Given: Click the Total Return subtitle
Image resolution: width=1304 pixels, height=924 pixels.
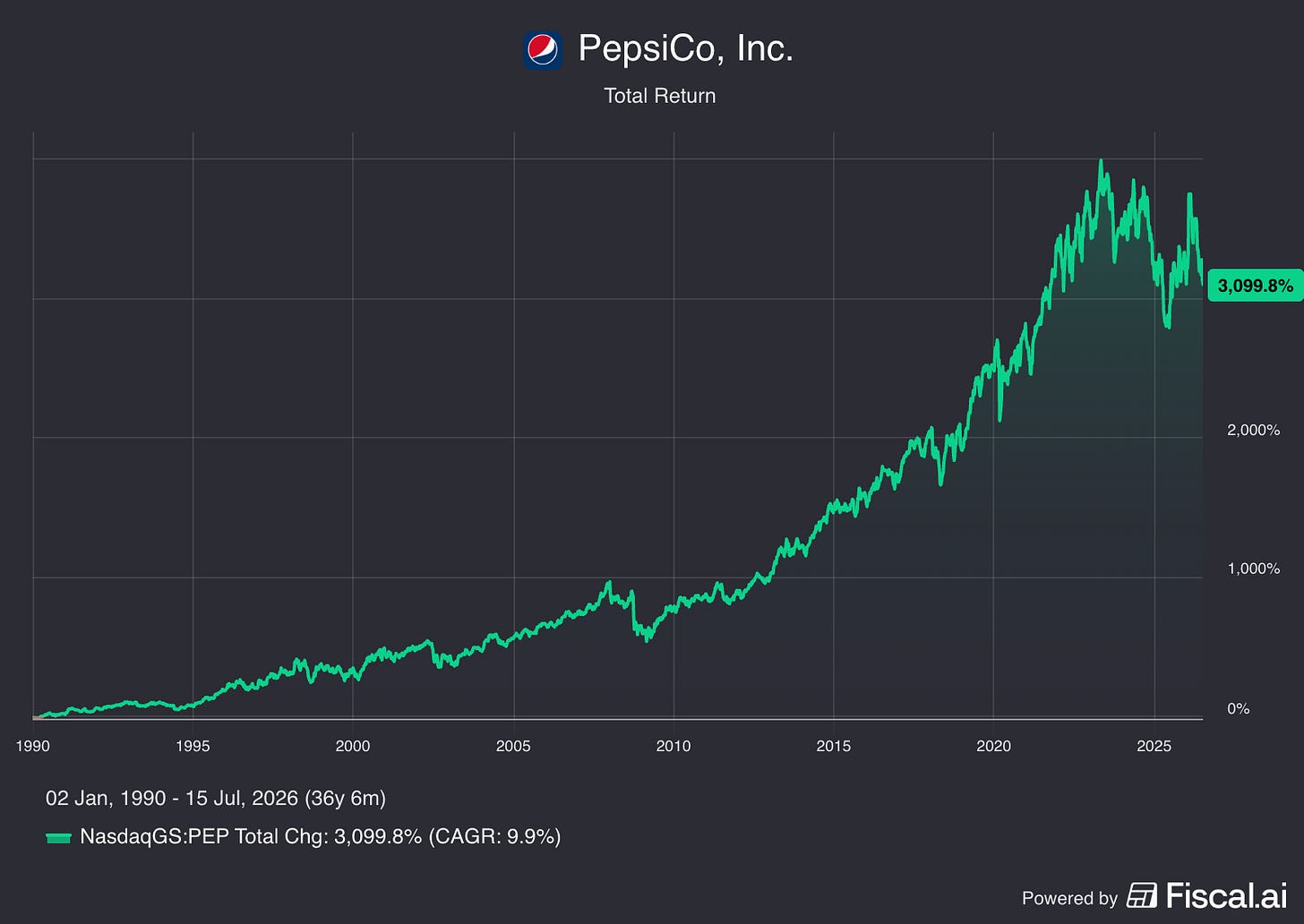Looking at the screenshot, I should click(x=660, y=96).
